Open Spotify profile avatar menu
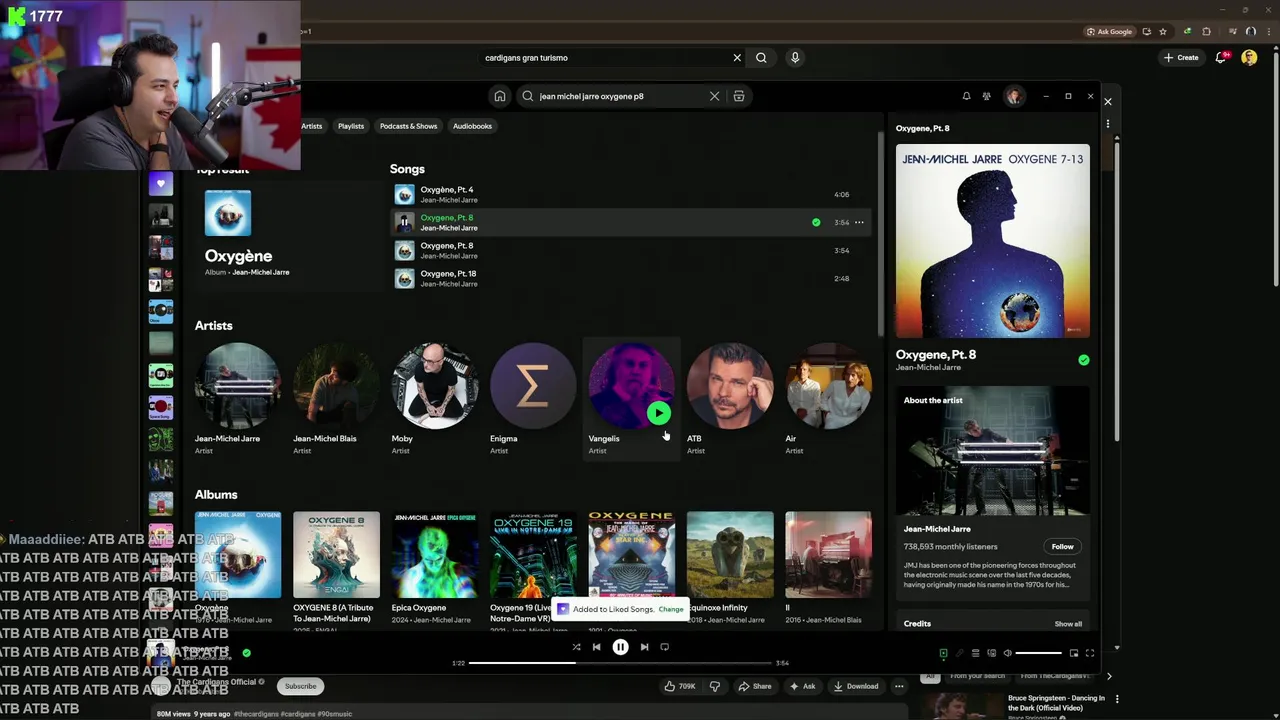The height and width of the screenshot is (720, 1280). [1014, 96]
